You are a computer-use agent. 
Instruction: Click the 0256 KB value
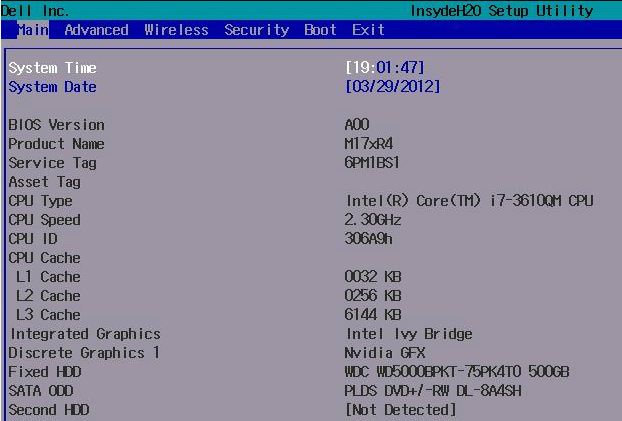tap(373, 296)
